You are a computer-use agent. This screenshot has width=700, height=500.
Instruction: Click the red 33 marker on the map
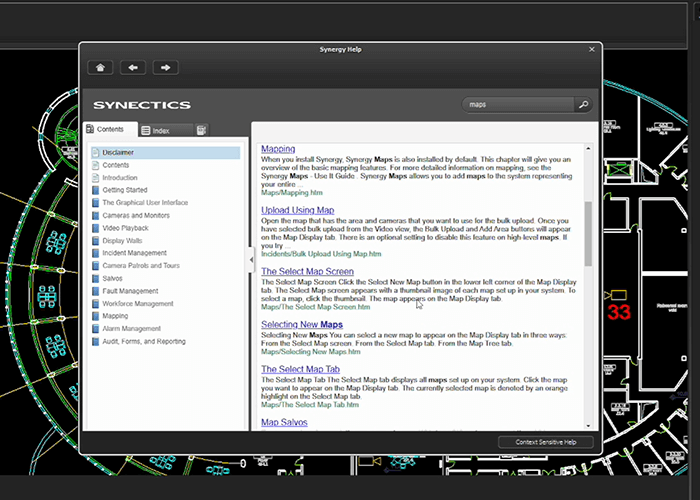pos(619,312)
